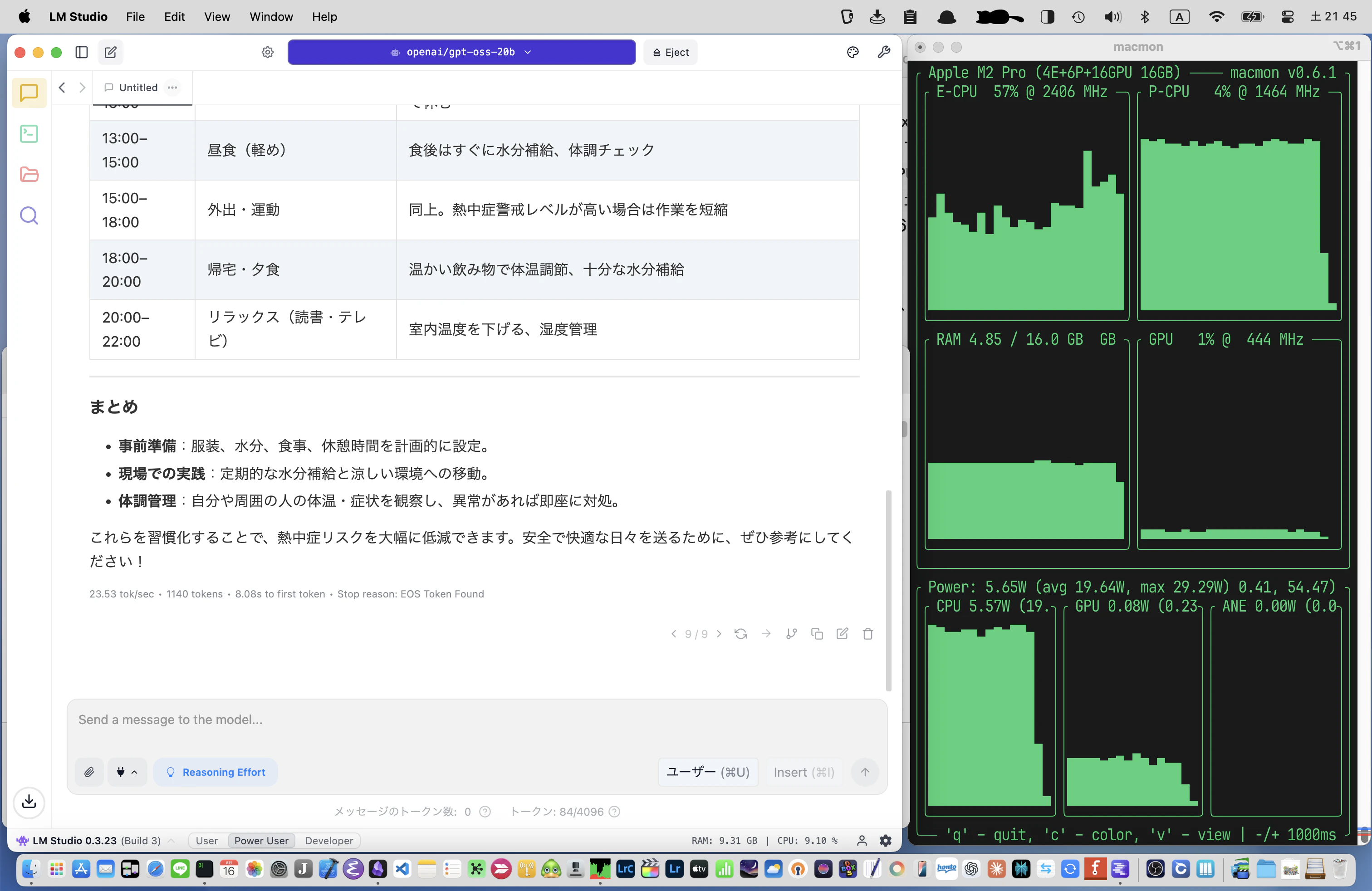The height and width of the screenshot is (891, 1372).
Task: Click the Time Machine menu bar icon
Action: click(x=1078, y=17)
